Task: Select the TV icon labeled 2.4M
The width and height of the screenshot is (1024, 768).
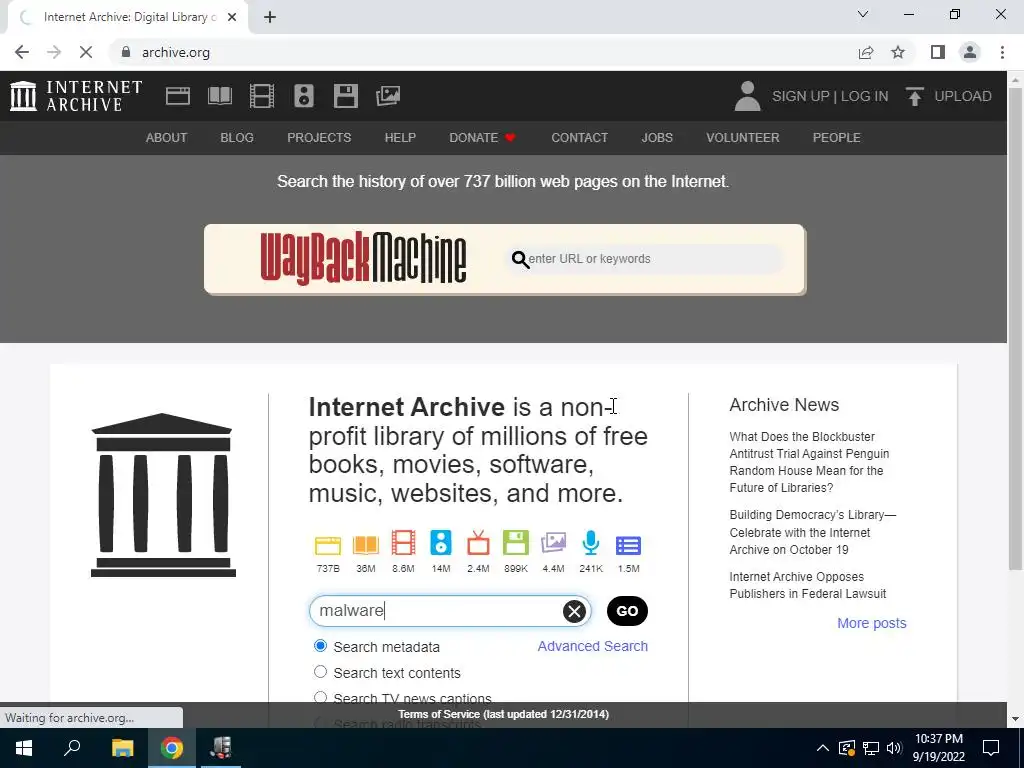Action: [478, 543]
